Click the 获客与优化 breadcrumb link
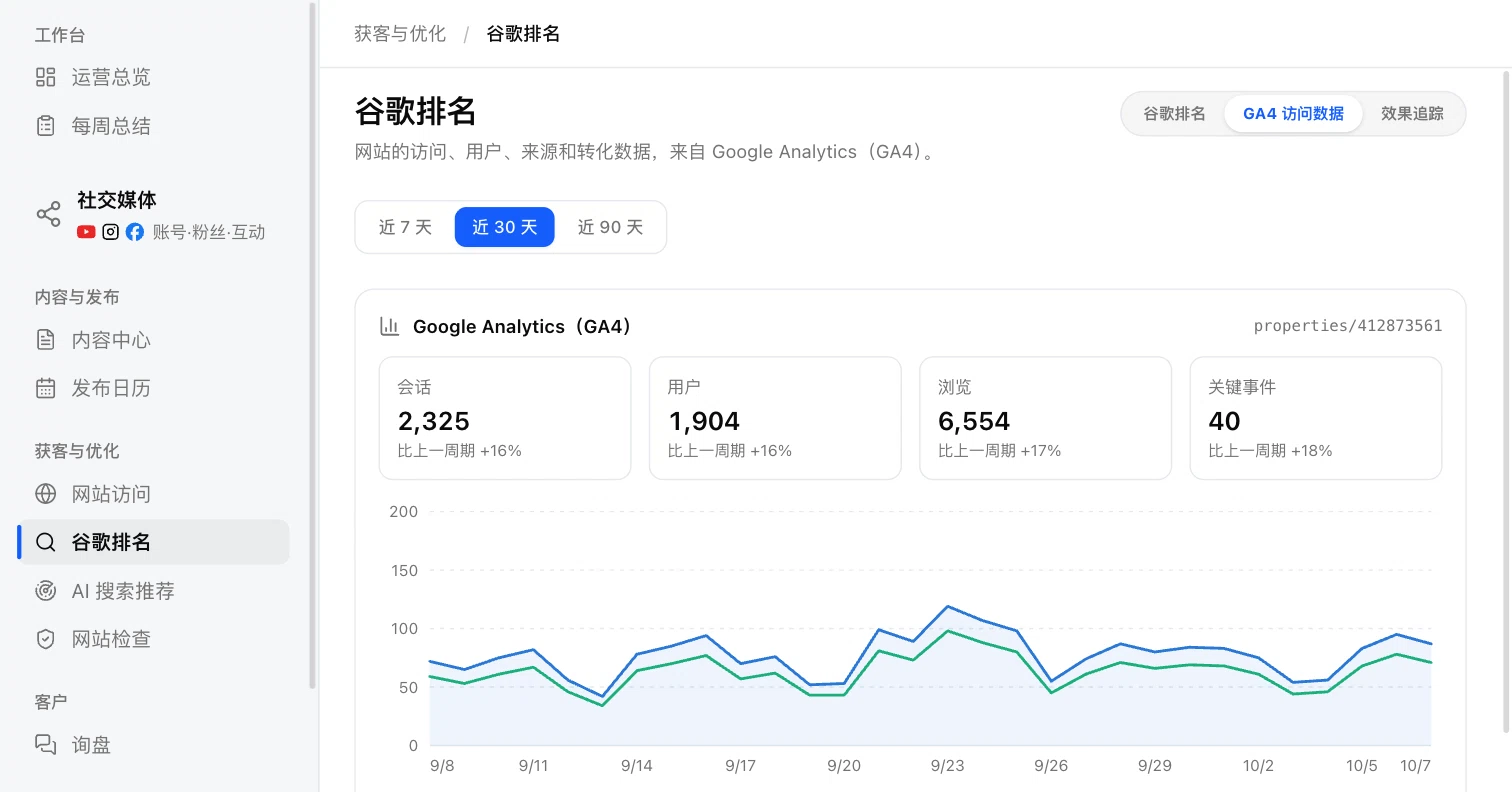 [400, 34]
